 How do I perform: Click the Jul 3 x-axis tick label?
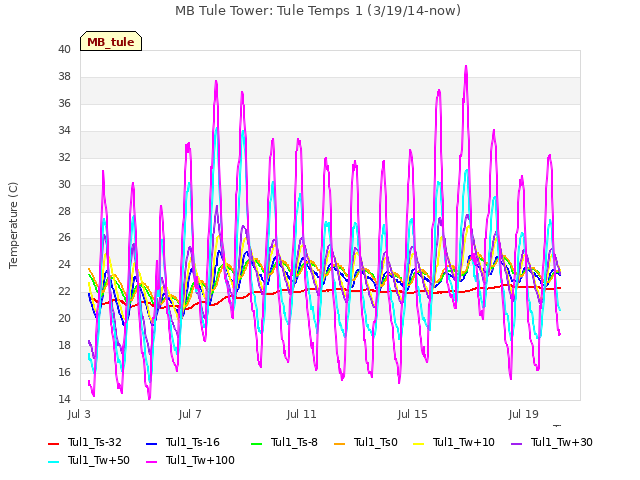coord(79,414)
